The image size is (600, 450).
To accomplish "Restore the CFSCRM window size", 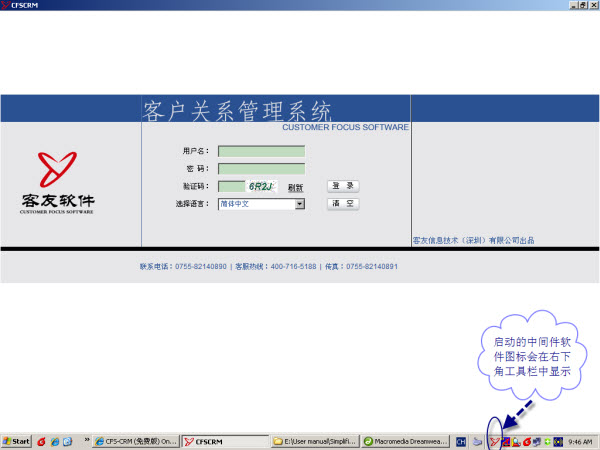I will pyautogui.click(x=583, y=5).
